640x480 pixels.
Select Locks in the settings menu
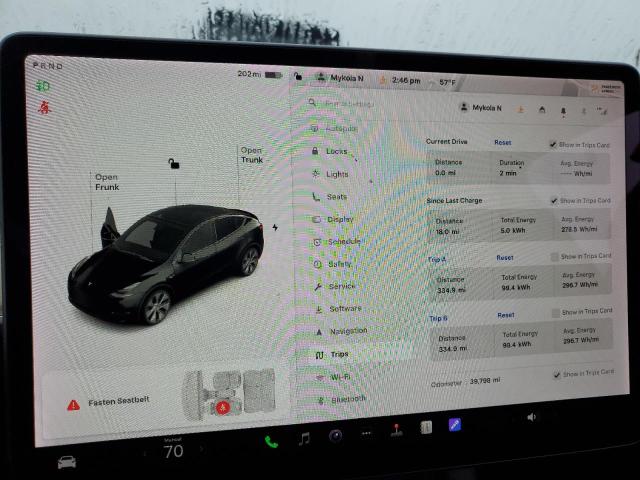click(x=337, y=151)
